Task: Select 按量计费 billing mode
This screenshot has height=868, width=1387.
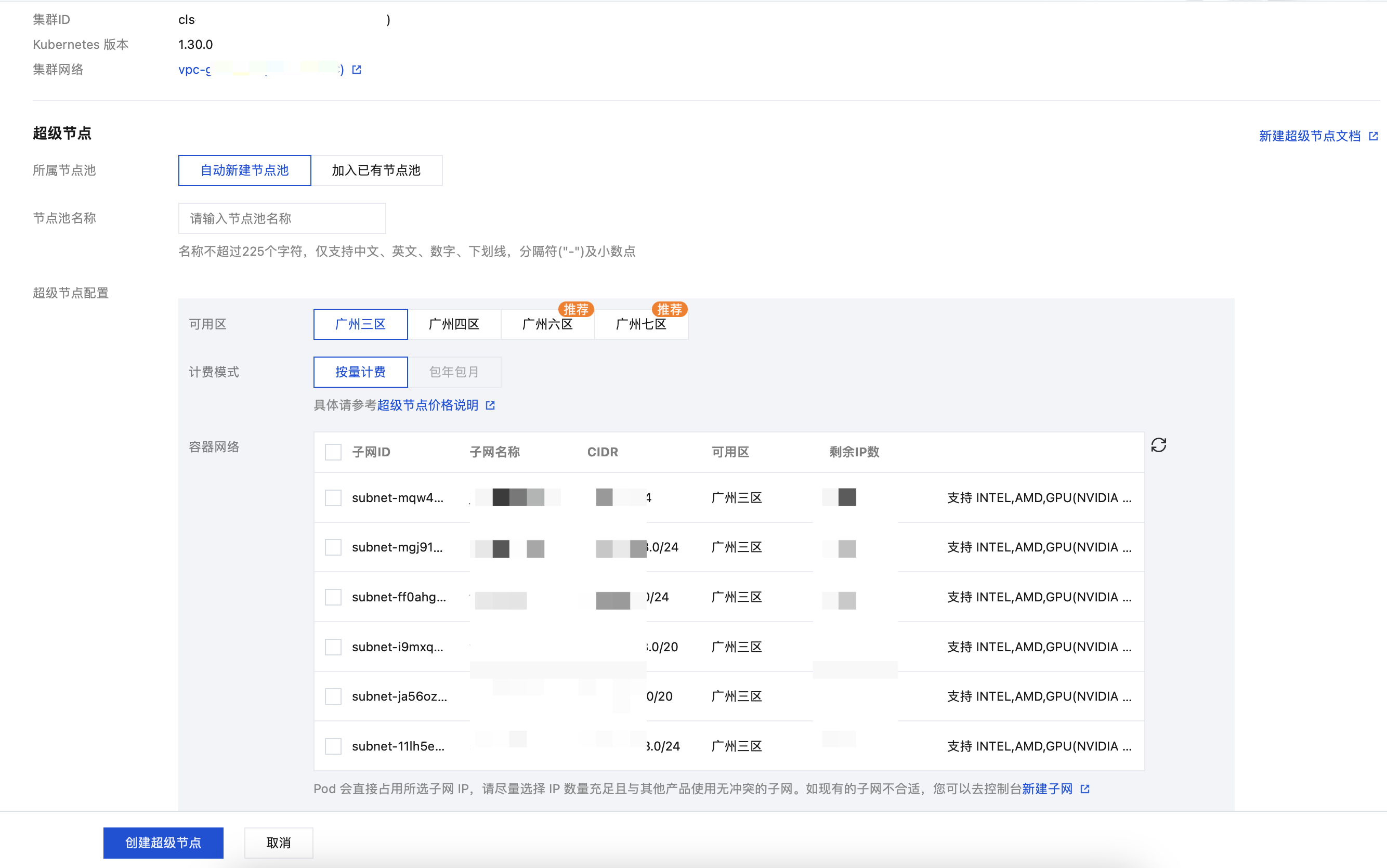Action: (x=360, y=372)
